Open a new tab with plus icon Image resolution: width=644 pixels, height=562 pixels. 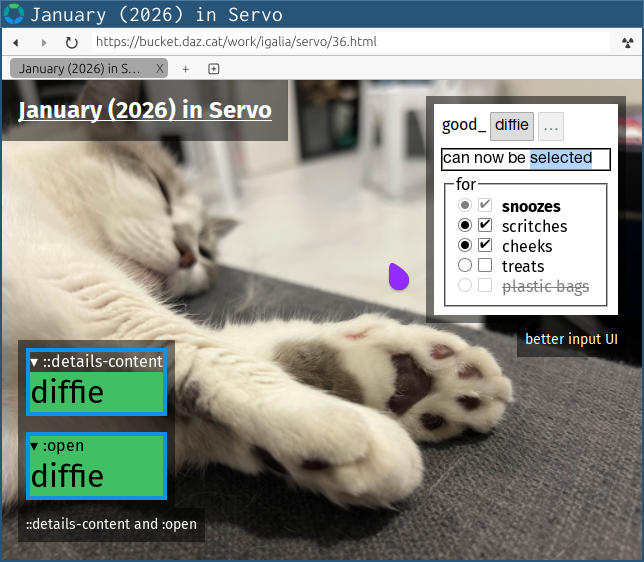186,69
